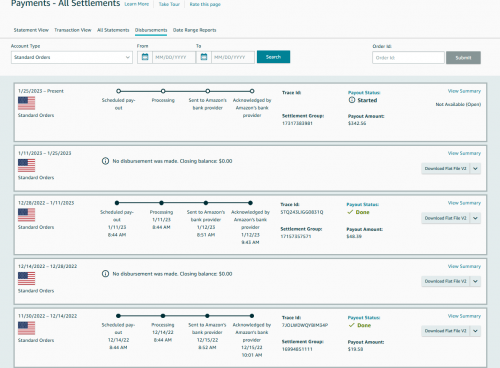This screenshot has height=368, width=500.
Task: Click Processing marker on 1/25/2023 – Present timeline
Action: pyautogui.click(x=163, y=91)
